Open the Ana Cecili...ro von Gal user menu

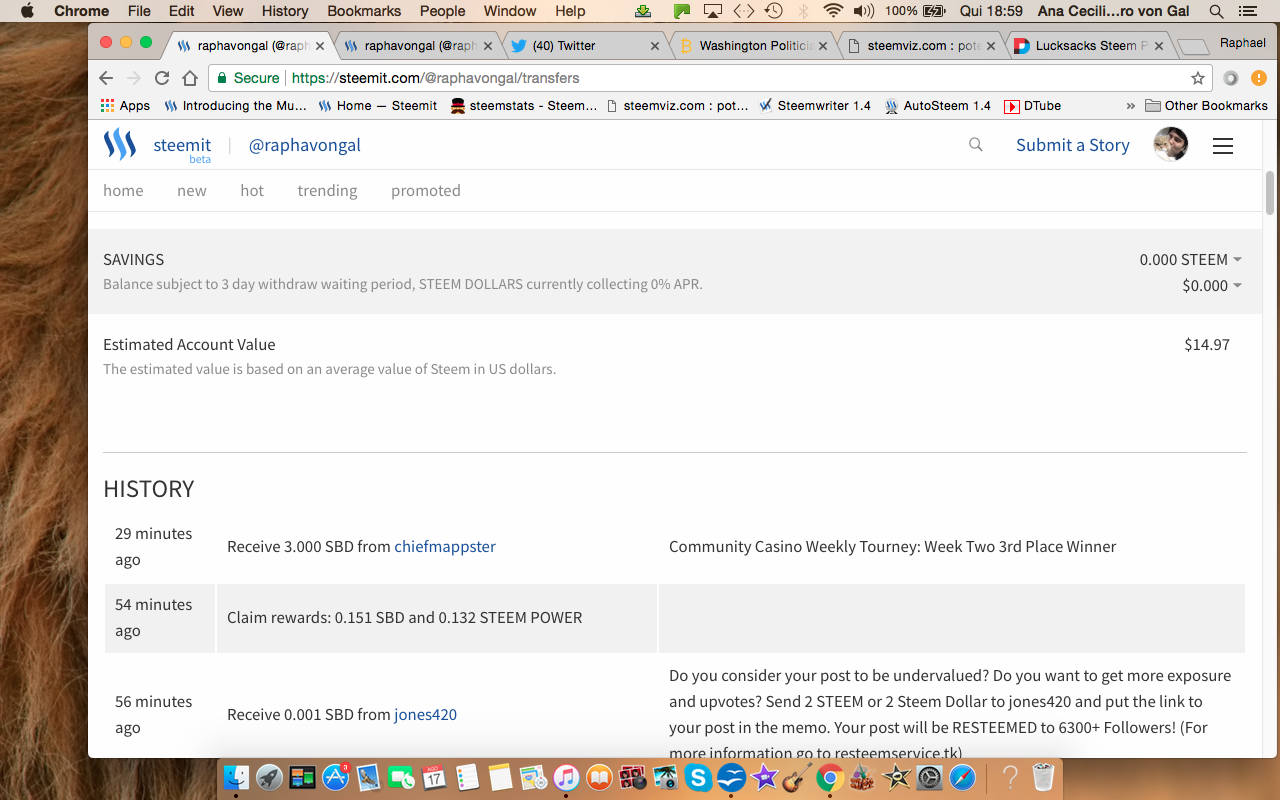click(x=1111, y=11)
